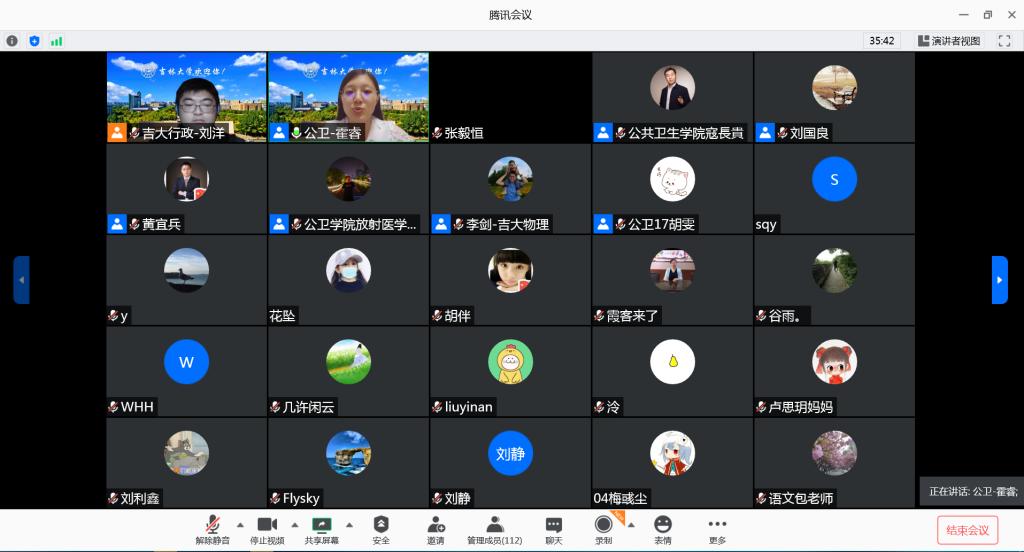Open the More (更多) menu
The width and height of the screenshot is (1024, 552).
point(717,525)
